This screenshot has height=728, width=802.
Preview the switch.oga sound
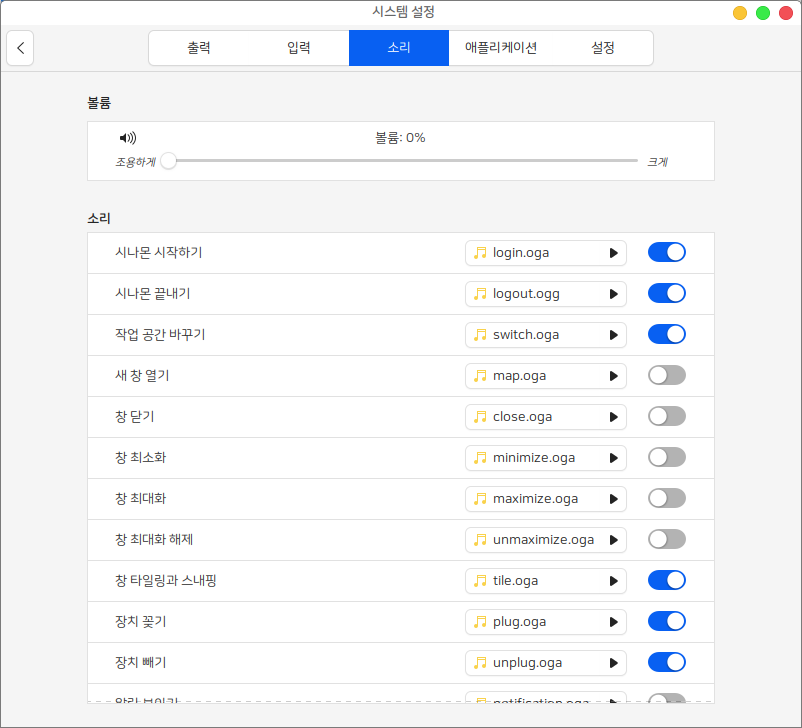613,335
